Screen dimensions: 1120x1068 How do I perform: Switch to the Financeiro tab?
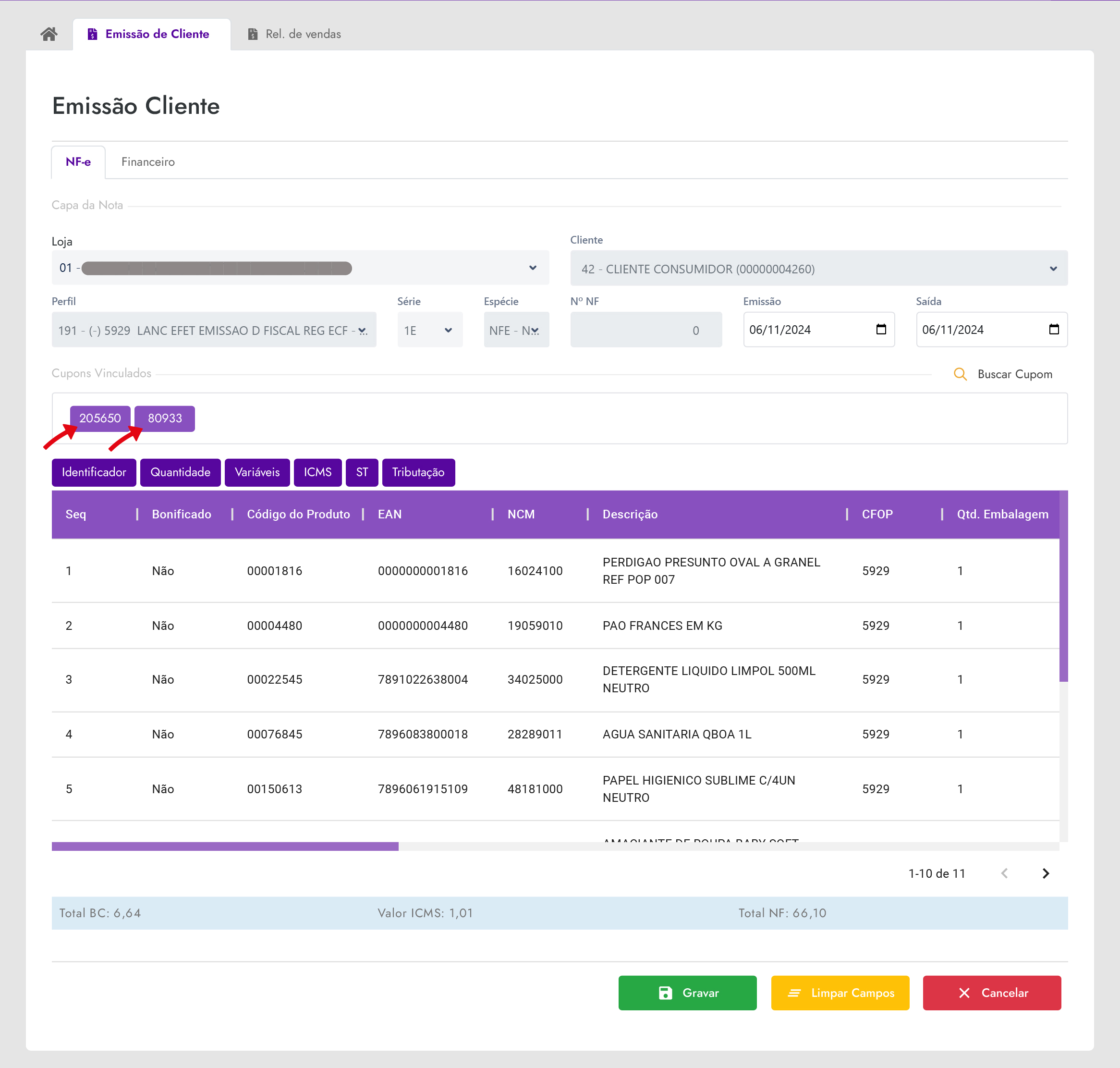tap(148, 162)
